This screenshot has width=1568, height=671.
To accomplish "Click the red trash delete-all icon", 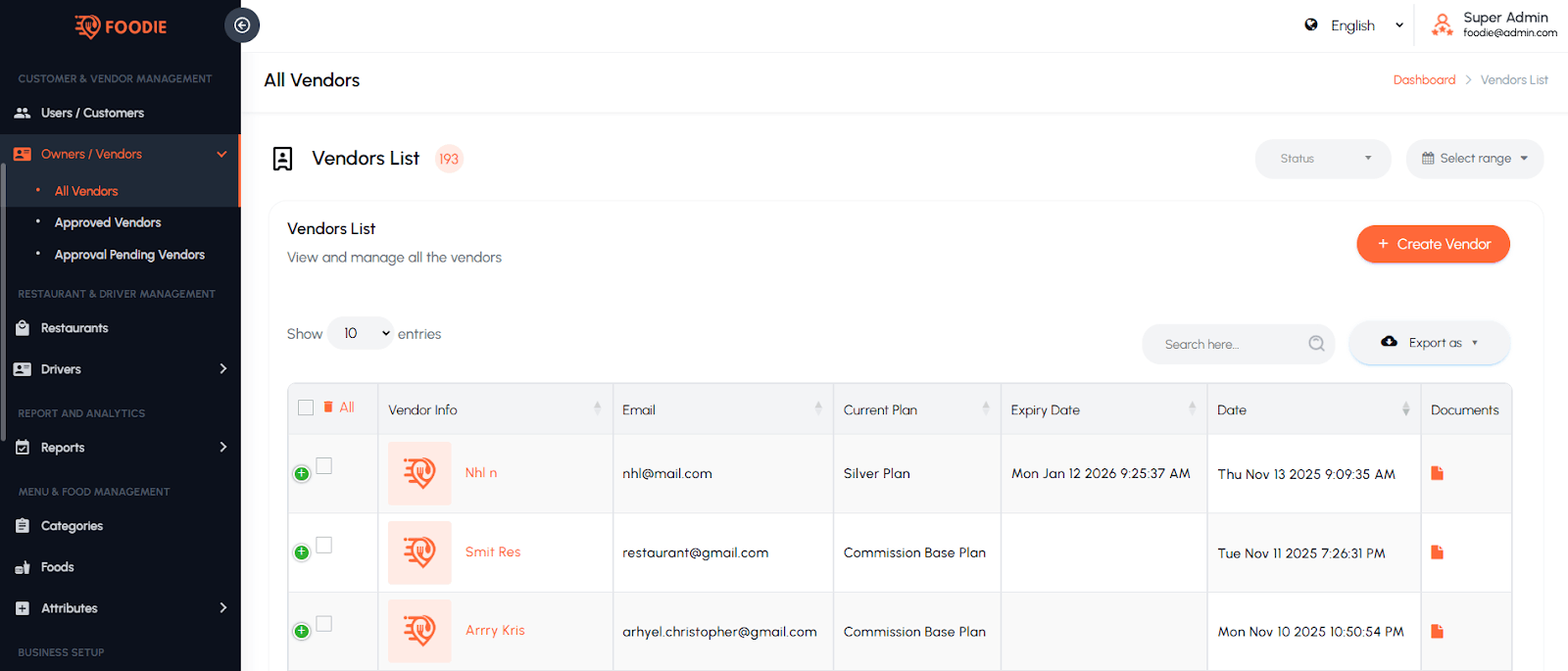I will [328, 407].
